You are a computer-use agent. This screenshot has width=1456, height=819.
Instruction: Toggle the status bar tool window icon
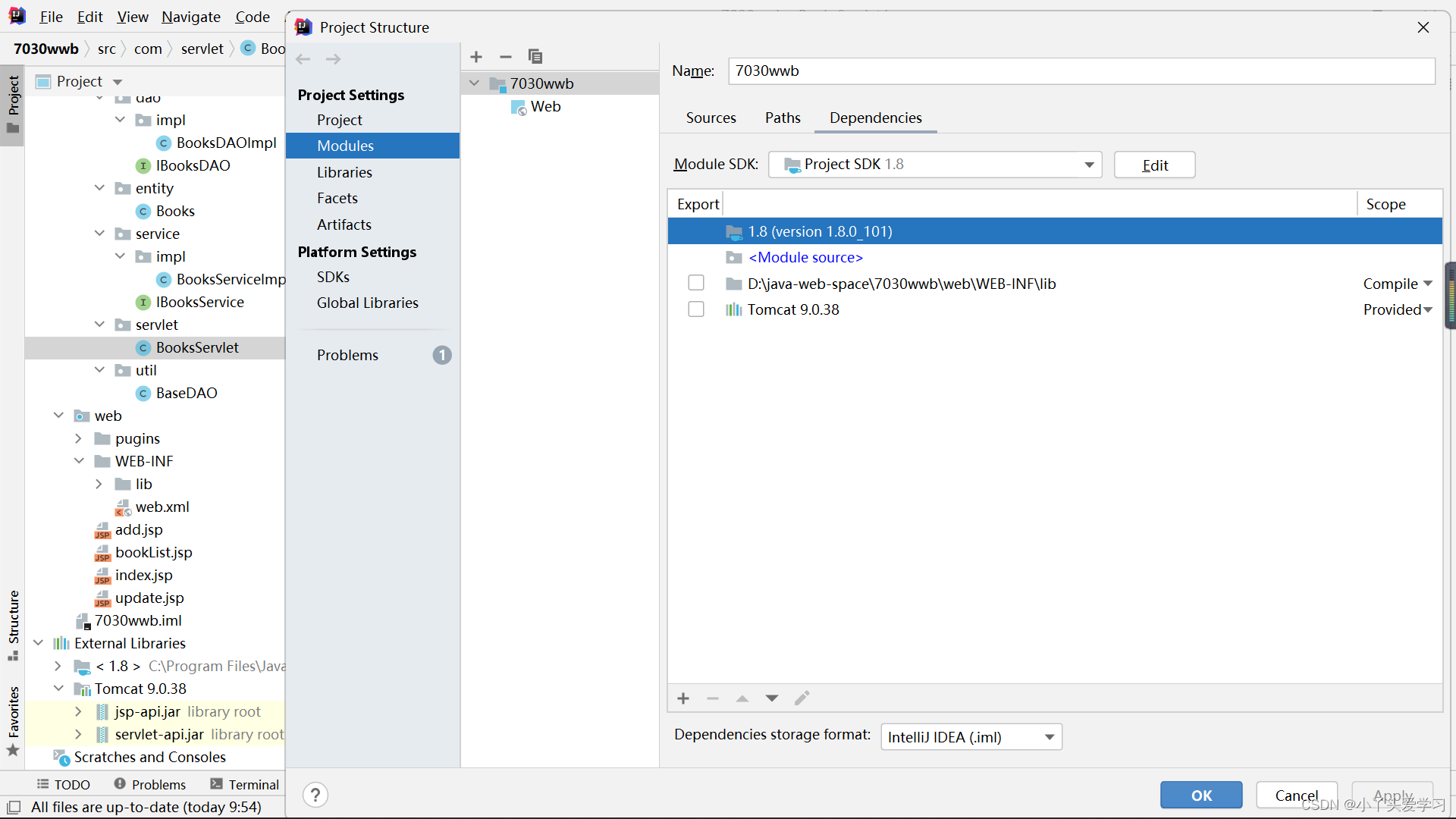point(14,808)
